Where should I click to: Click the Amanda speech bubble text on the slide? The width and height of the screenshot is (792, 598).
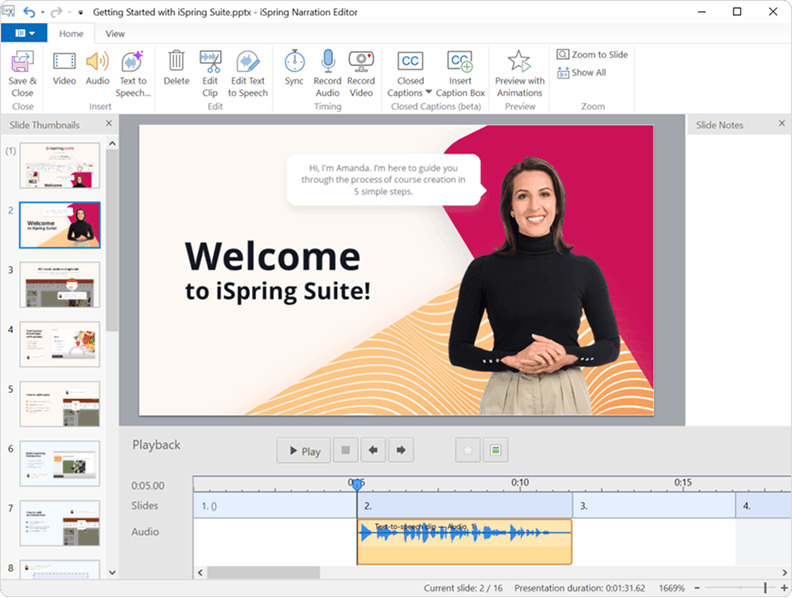(383, 180)
